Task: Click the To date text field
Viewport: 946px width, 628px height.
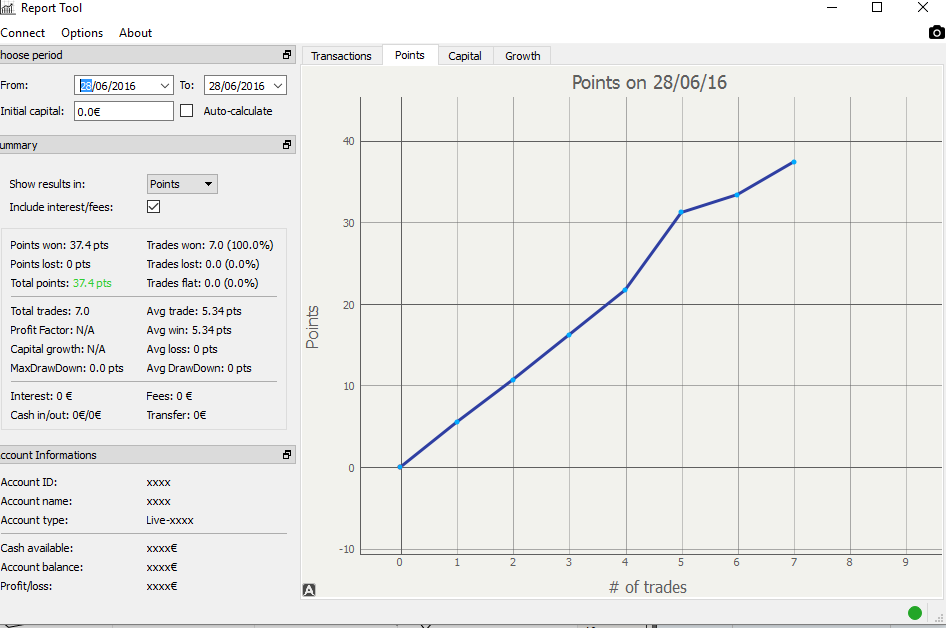Action: click(238, 86)
